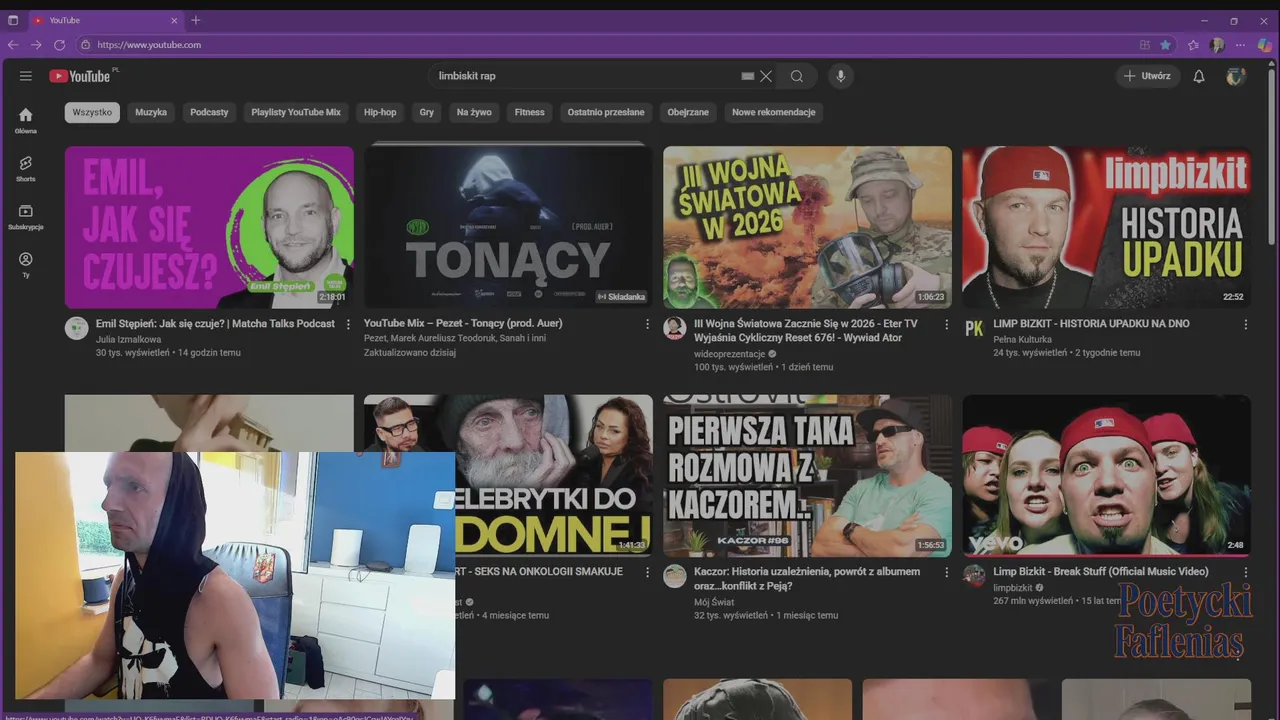Open the Copilot icon in the toolbar

[x=1265, y=45]
